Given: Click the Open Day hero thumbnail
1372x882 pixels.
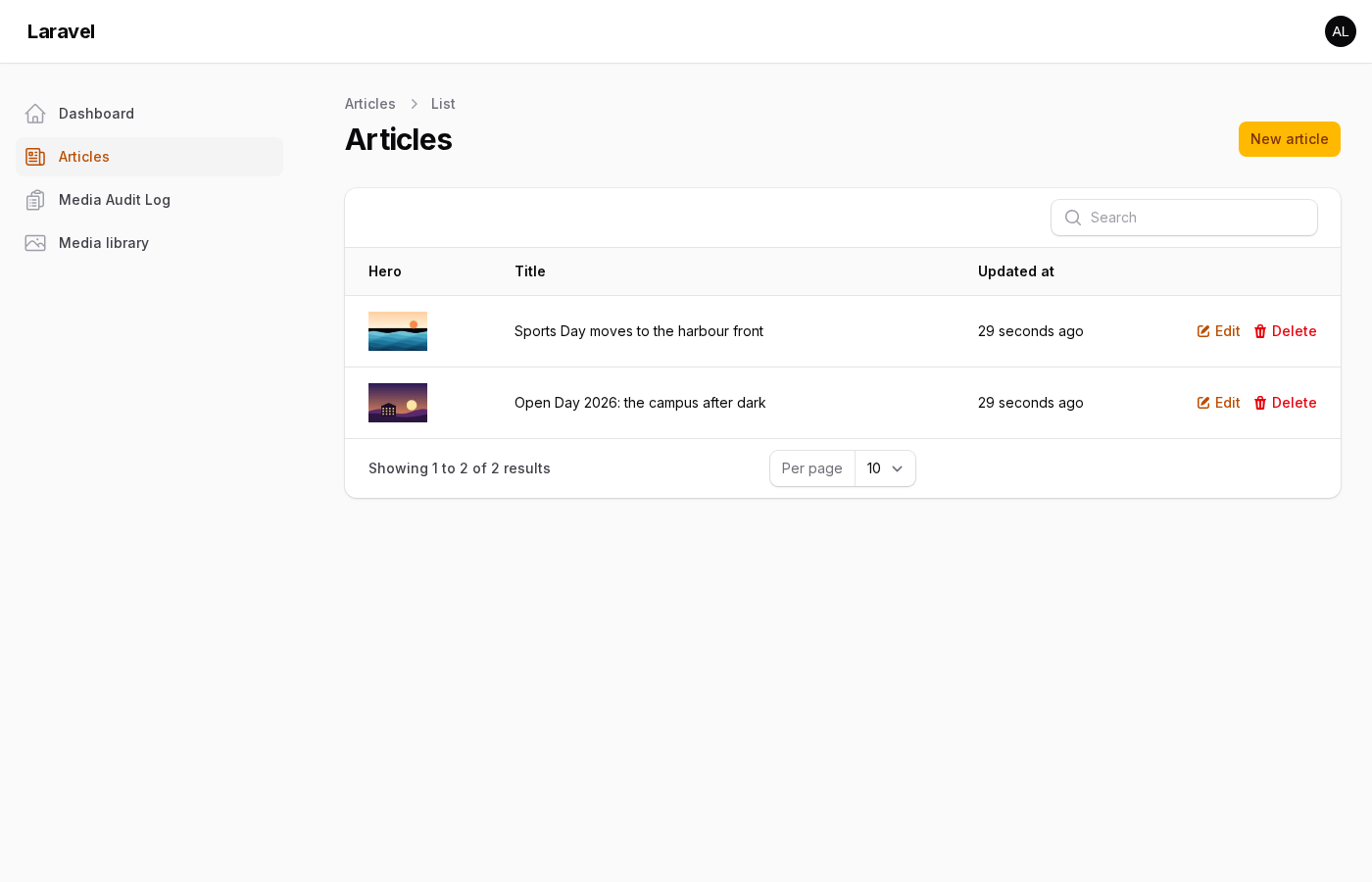Looking at the screenshot, I should 398,403.
